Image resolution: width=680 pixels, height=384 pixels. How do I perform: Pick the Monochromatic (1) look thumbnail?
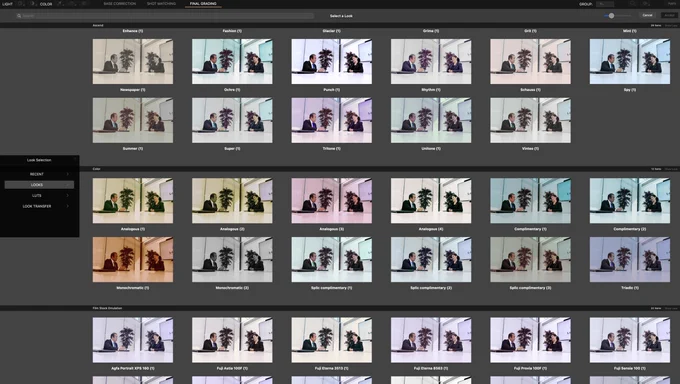(x=133, y=259)
